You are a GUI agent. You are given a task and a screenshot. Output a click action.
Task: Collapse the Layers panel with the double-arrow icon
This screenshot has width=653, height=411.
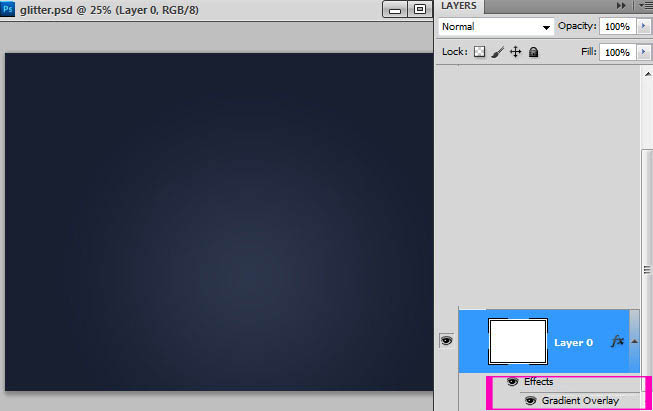(621, 5)
